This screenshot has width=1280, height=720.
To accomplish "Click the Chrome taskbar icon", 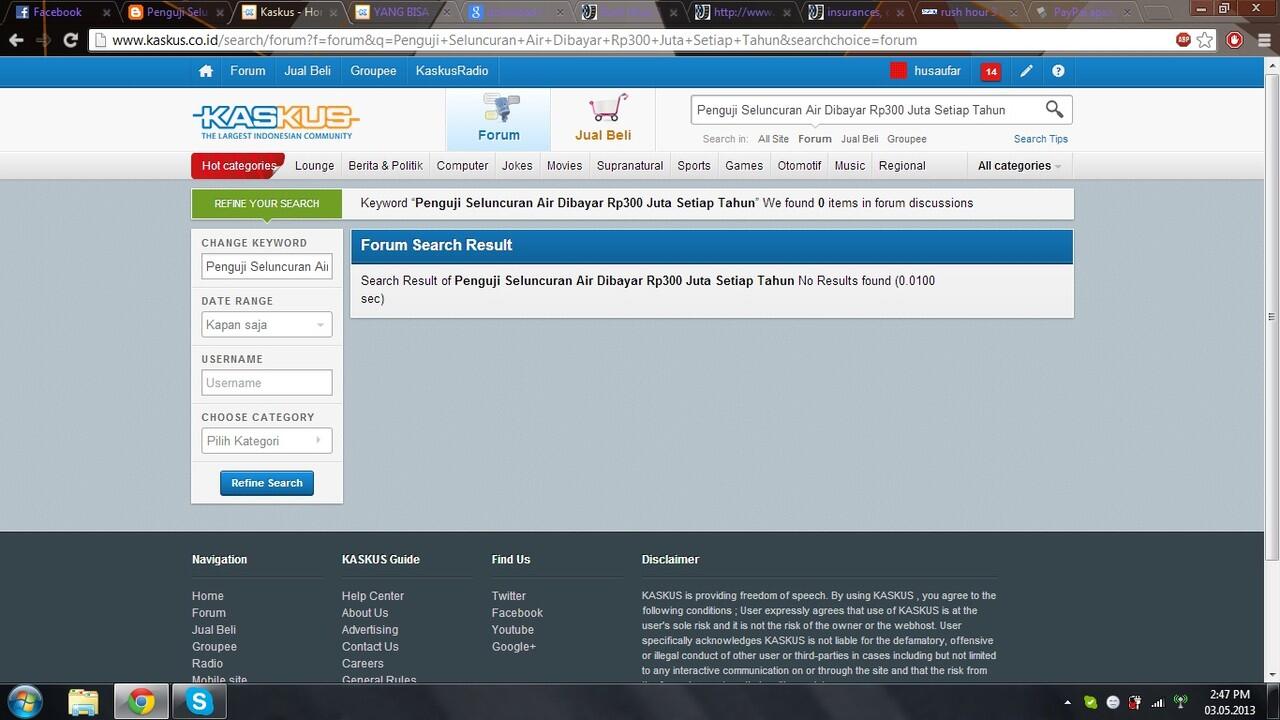I will click(x=141, y=702).
